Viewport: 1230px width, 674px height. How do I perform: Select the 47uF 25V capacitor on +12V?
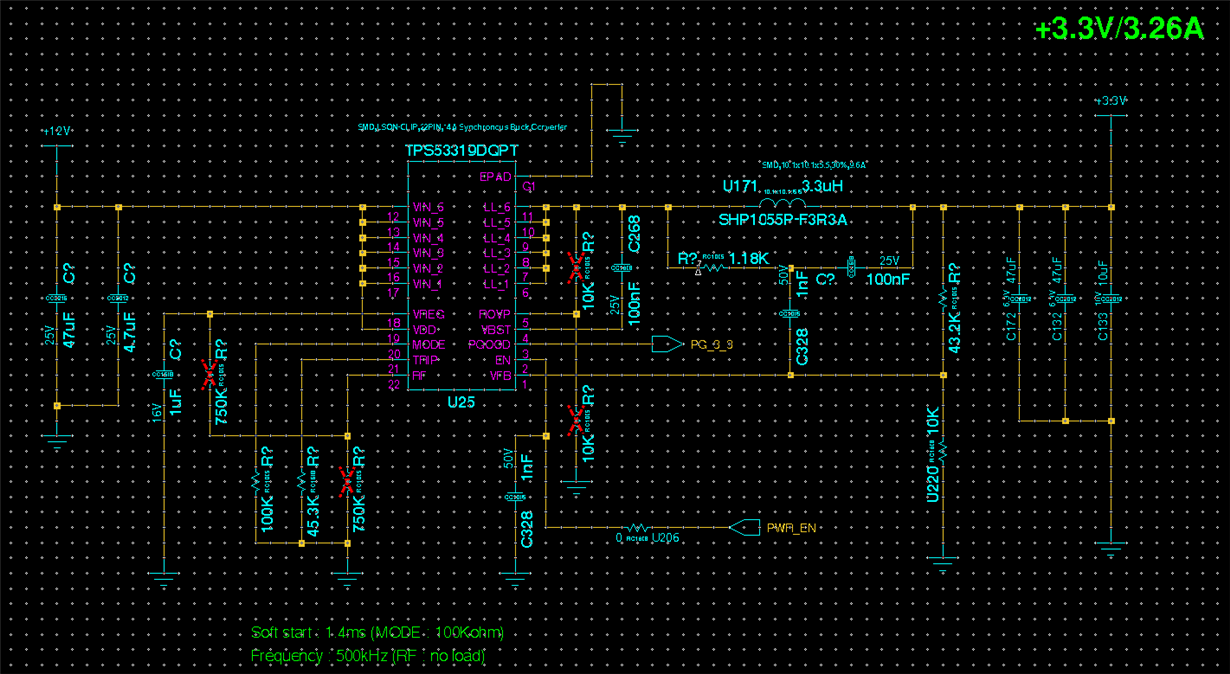[56, 298]
